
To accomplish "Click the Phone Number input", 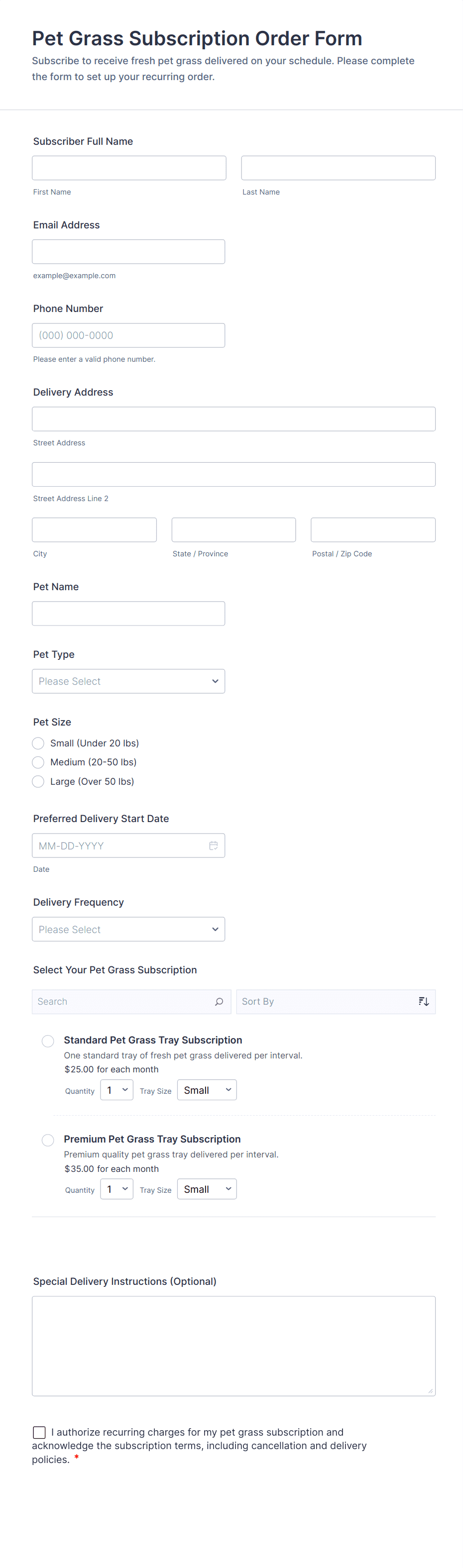I will pos(128,335).
